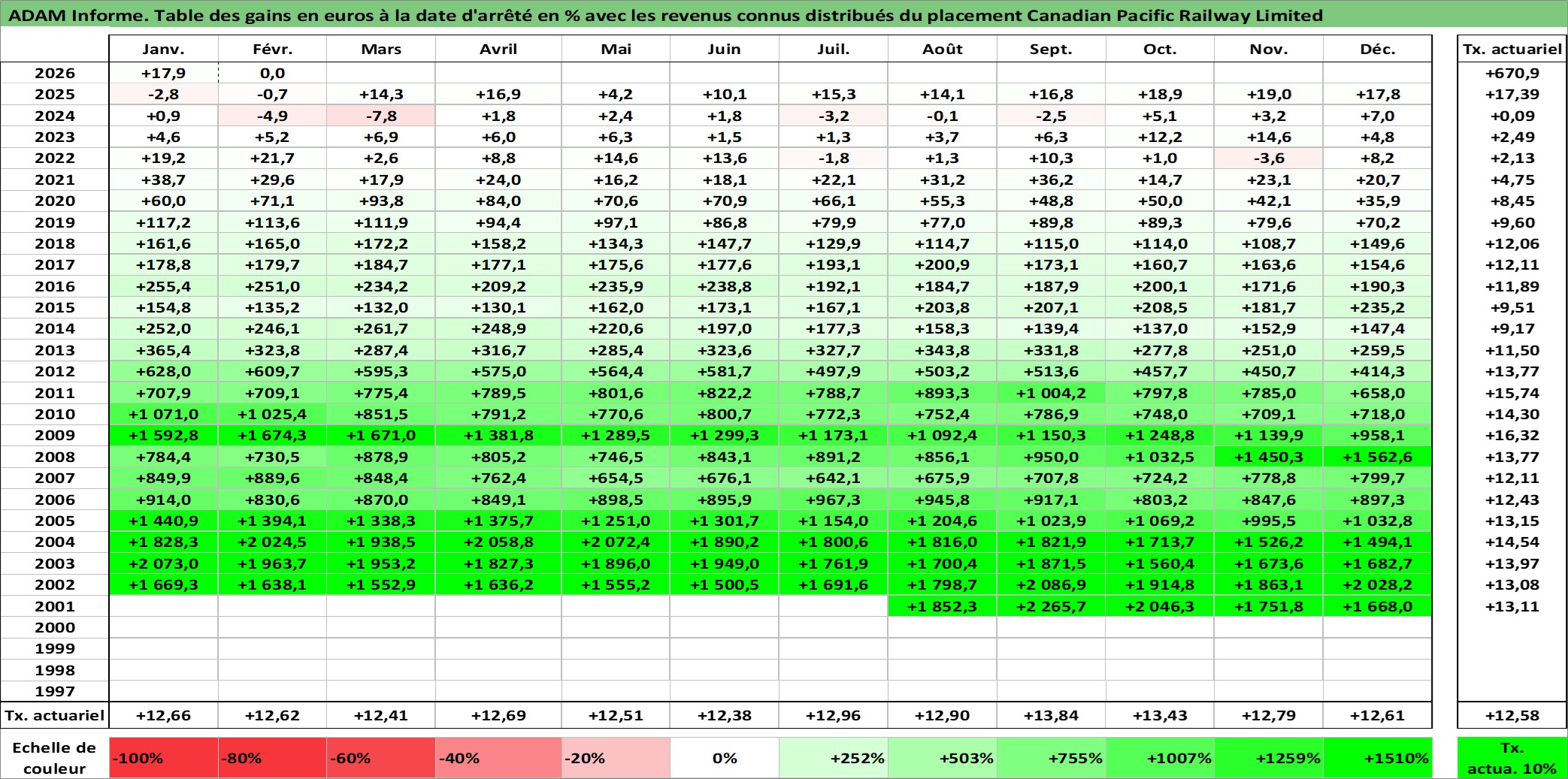Click the 2026 row label

click(55, 73)
